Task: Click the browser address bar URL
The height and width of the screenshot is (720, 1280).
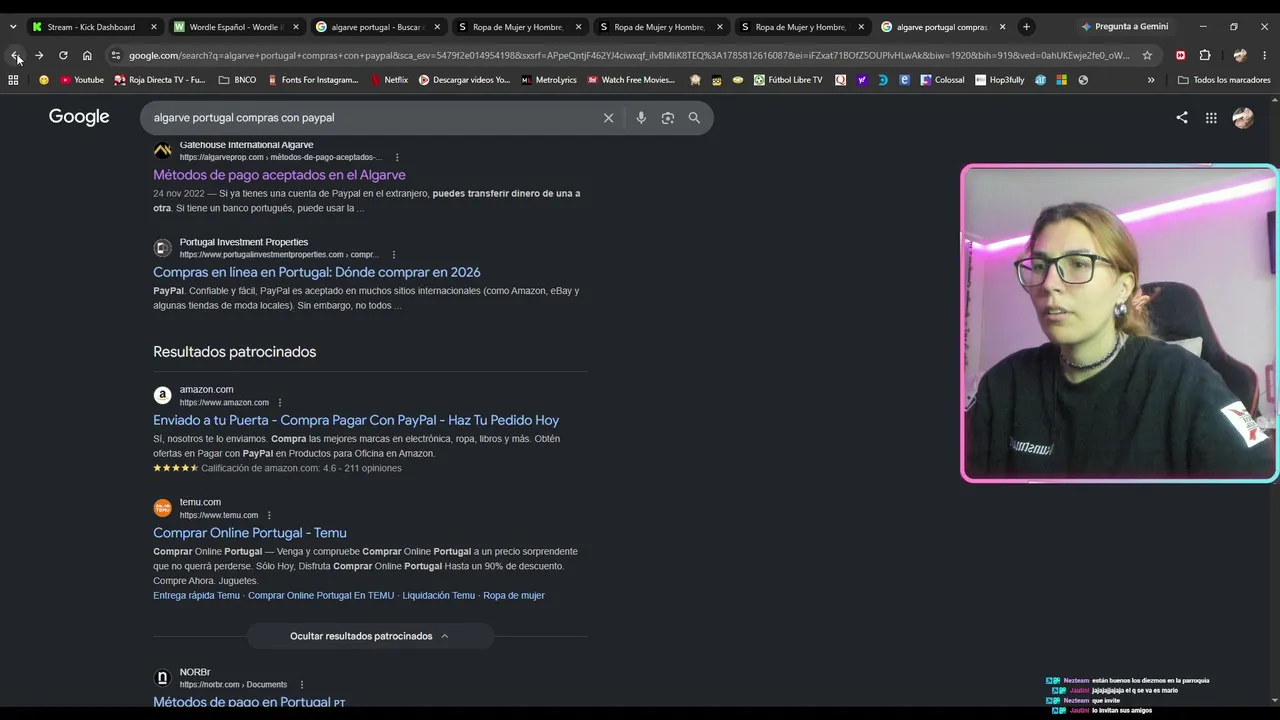Action: (629, 56)
